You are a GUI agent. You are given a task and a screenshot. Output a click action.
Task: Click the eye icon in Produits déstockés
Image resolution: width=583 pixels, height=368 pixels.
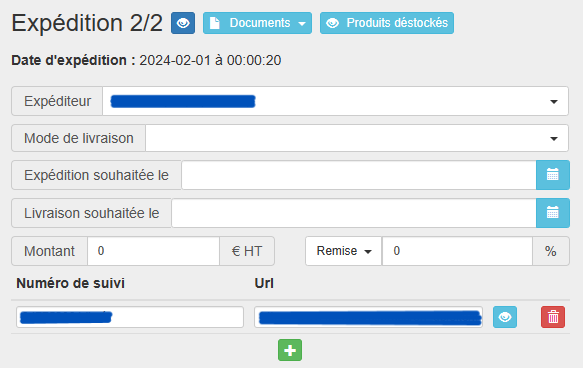click(332, 23)
